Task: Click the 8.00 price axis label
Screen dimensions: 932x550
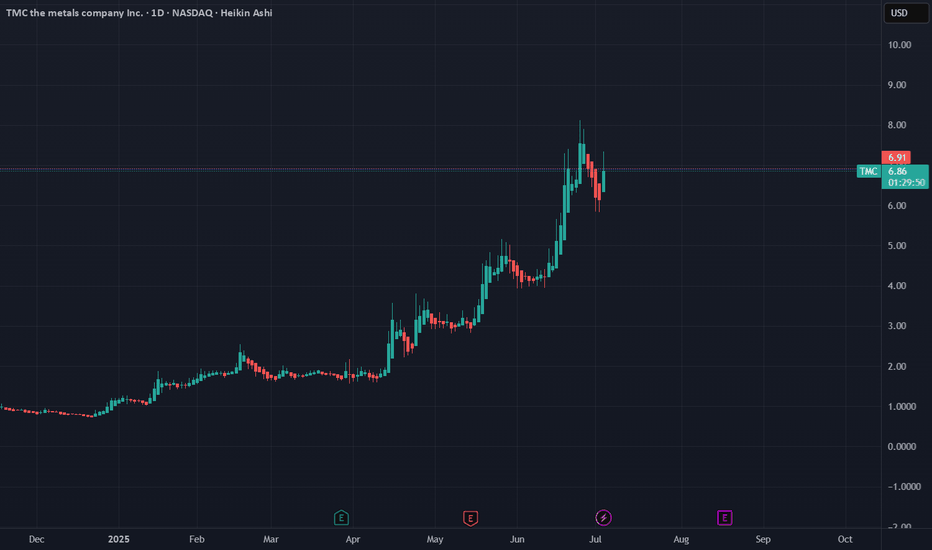Action: click(897, 125)
